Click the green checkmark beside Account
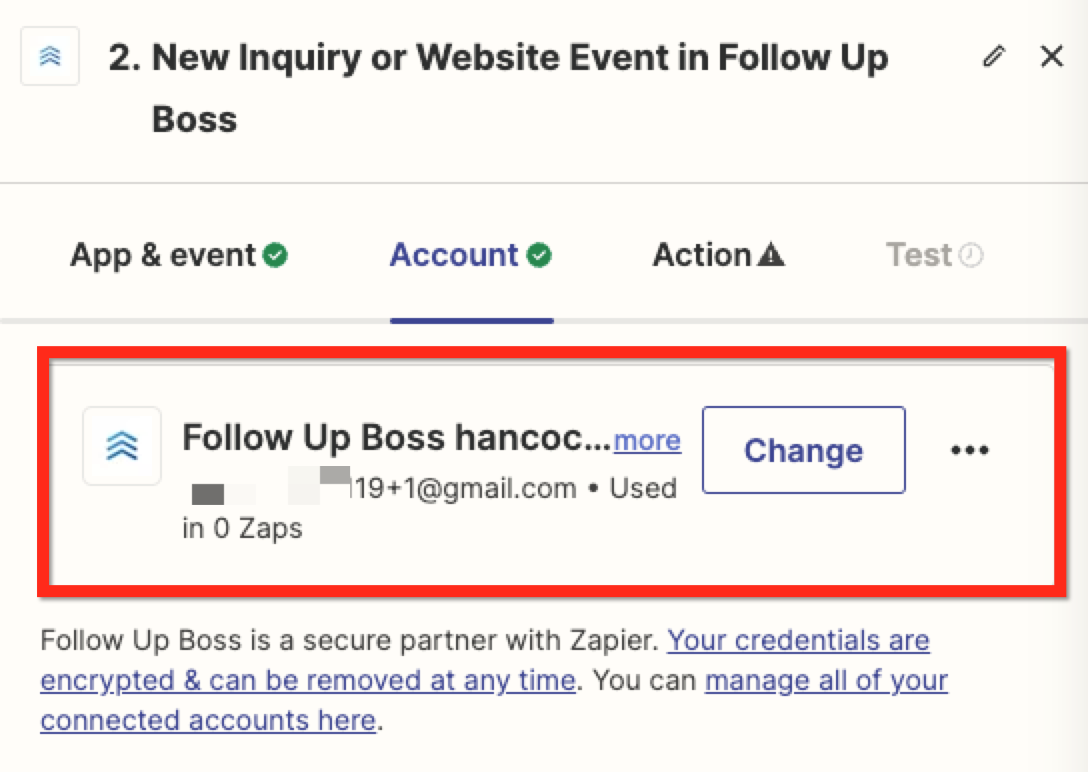The width and height of the screenshot is (1088, 772). (539, 255)
